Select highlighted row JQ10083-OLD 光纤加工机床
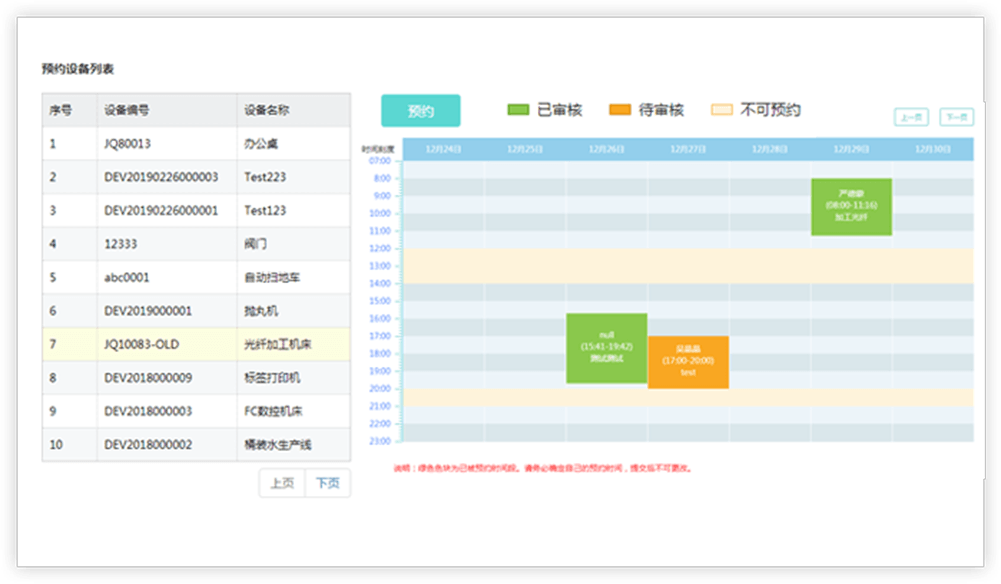 (196, 344)
